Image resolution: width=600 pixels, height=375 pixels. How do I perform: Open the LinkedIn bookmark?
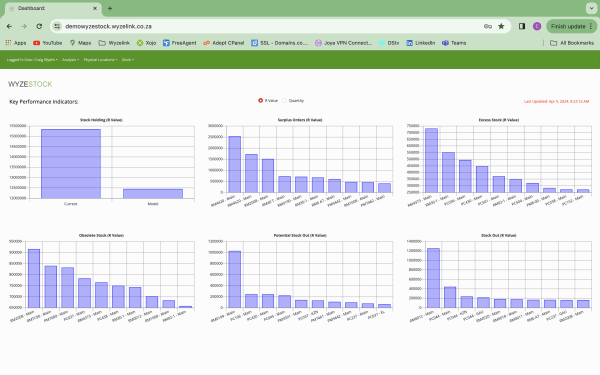[x=421, y=43]
